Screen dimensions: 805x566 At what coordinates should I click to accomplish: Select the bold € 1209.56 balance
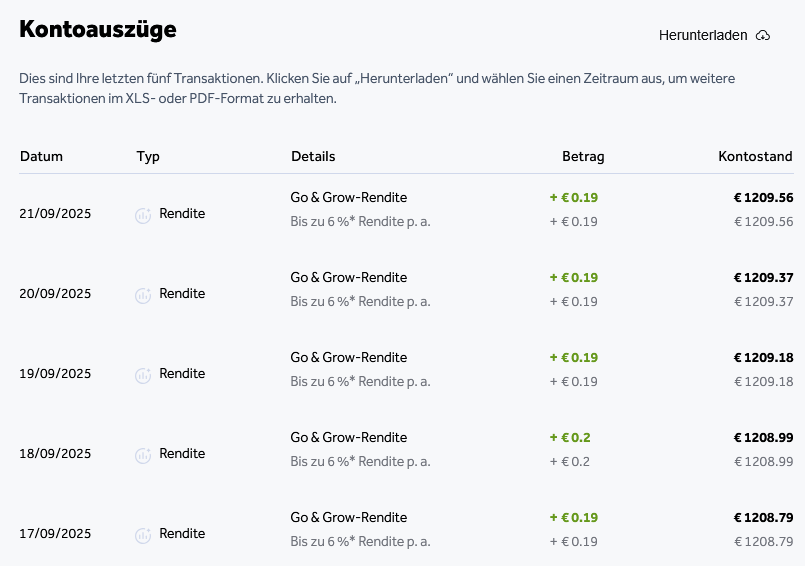click(x=763, y=197)
